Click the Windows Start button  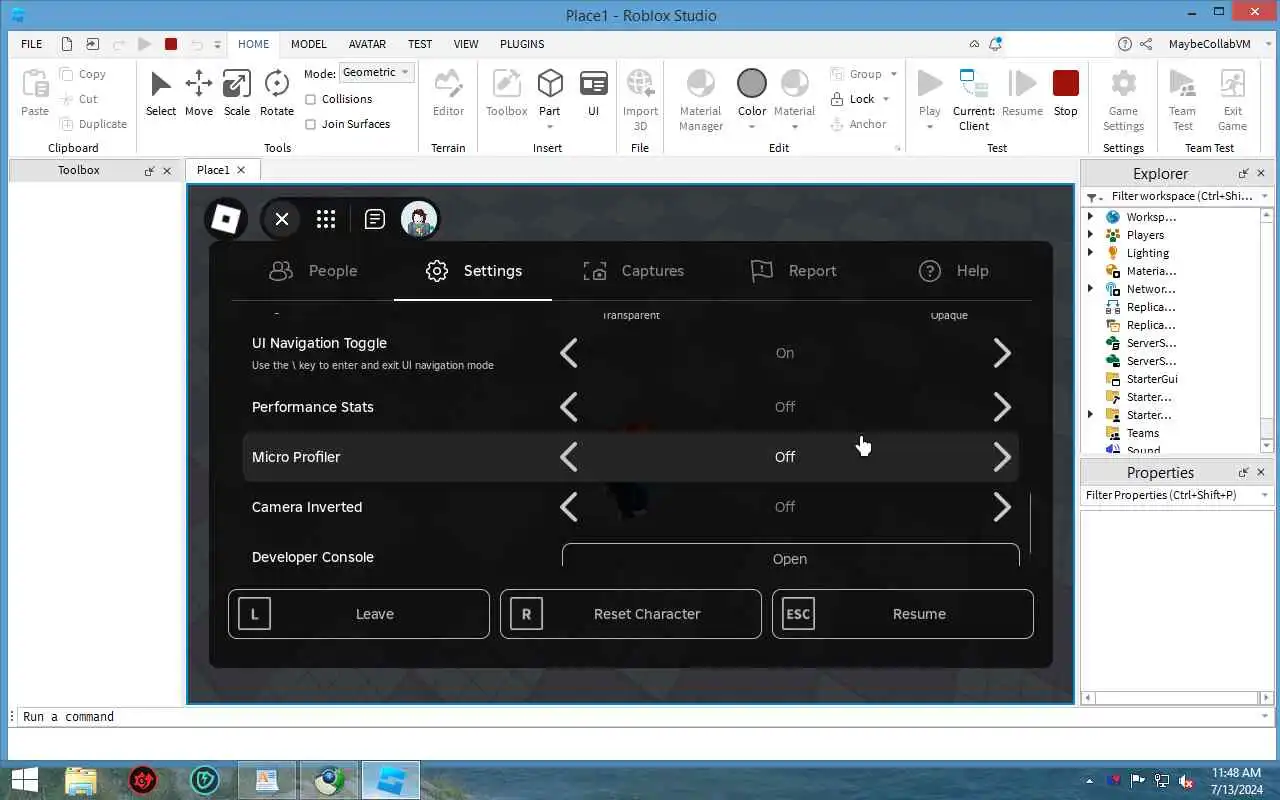[24, 781]
